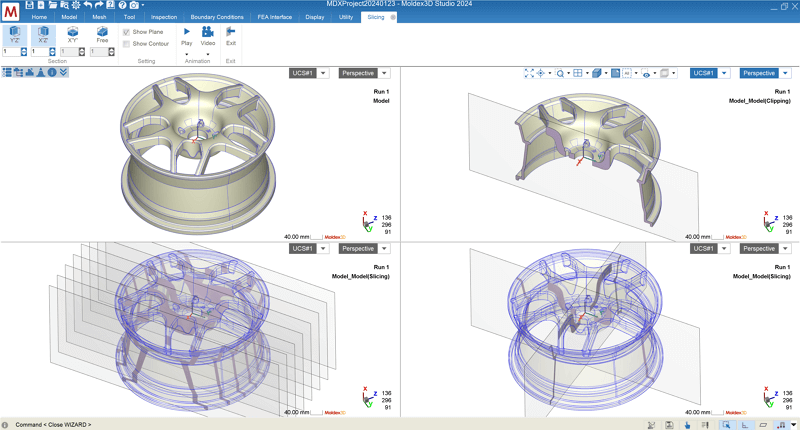Viewport: 800px width, 430px height.
Task: Toggle the eye visibility icon in view toolbar
Action: [x=647, y=73]
